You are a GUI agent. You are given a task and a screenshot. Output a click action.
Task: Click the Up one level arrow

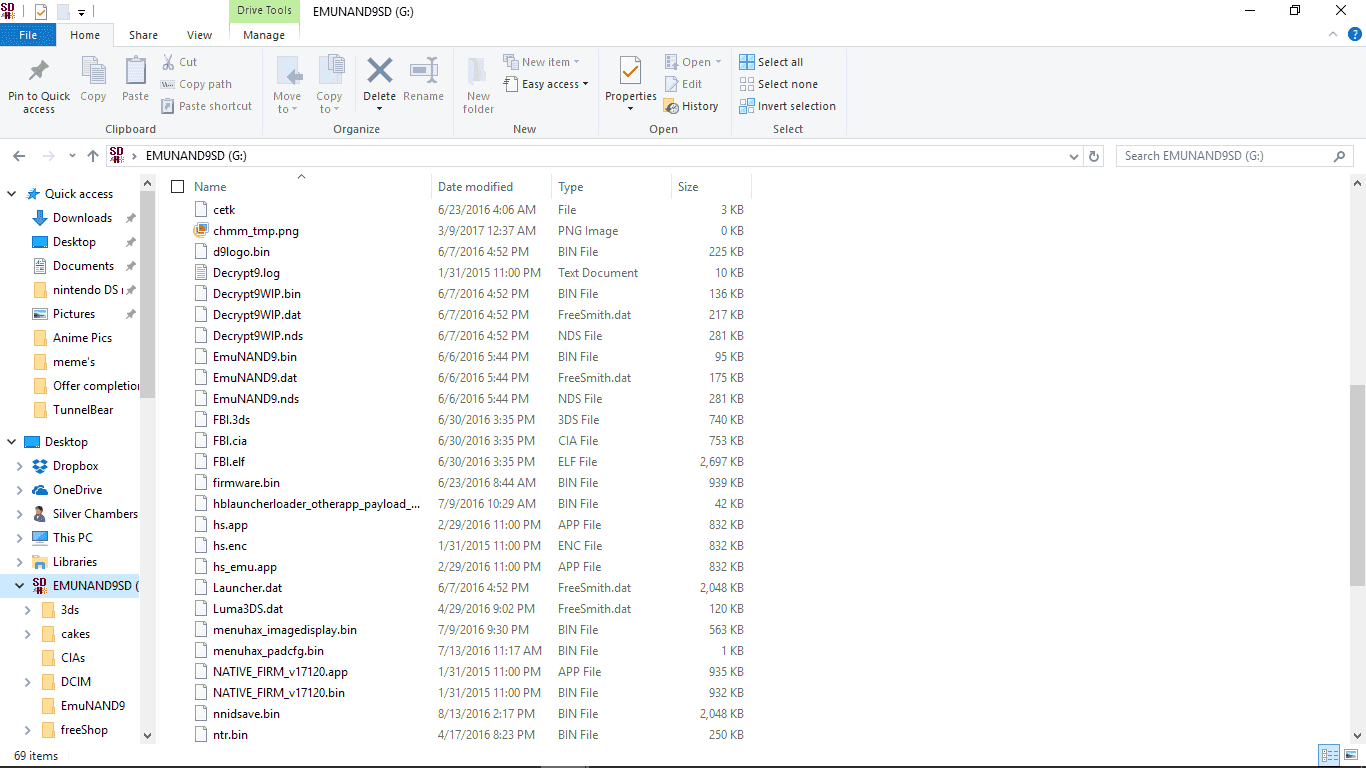pos(93,156)
